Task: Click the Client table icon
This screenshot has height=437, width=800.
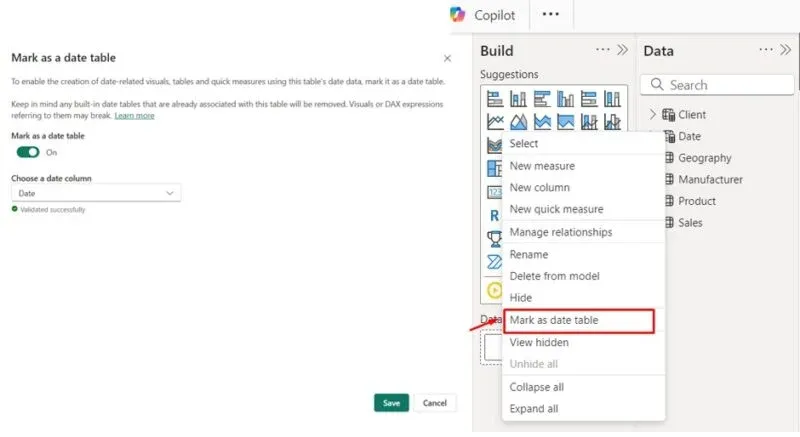Action: click(668, 115)
